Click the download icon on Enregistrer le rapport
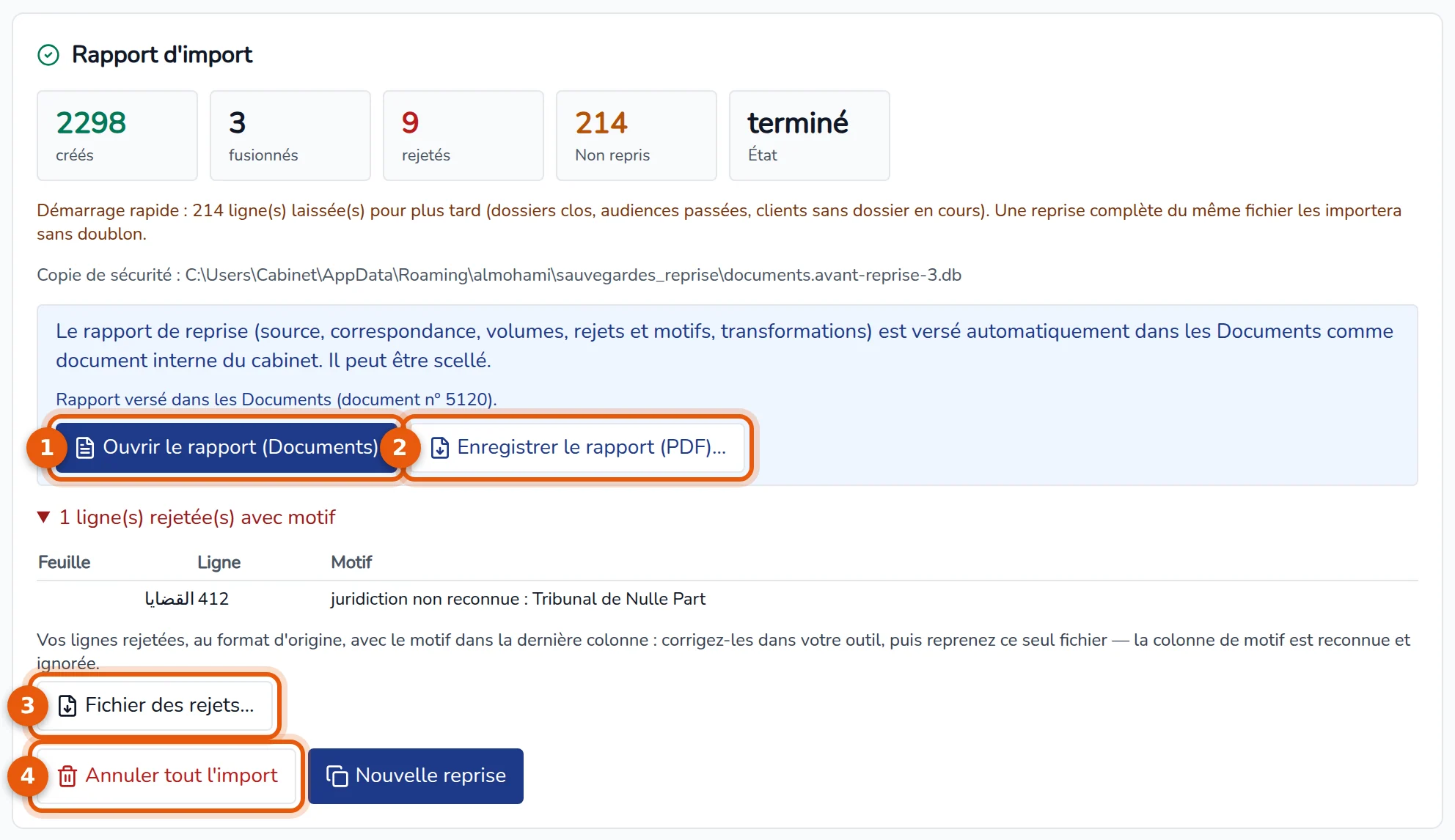 439,447
